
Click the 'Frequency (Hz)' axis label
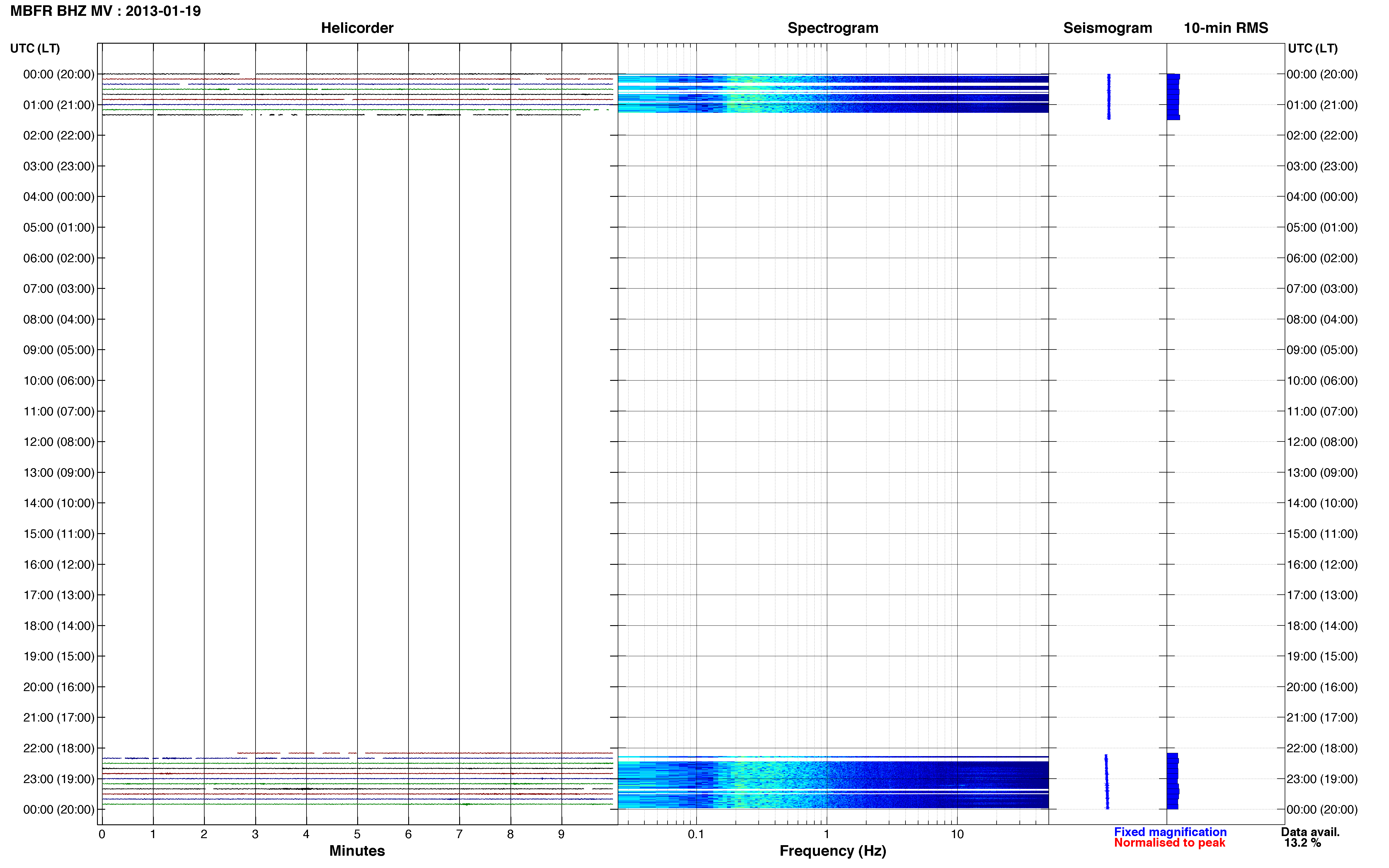(x=833, y=851)
